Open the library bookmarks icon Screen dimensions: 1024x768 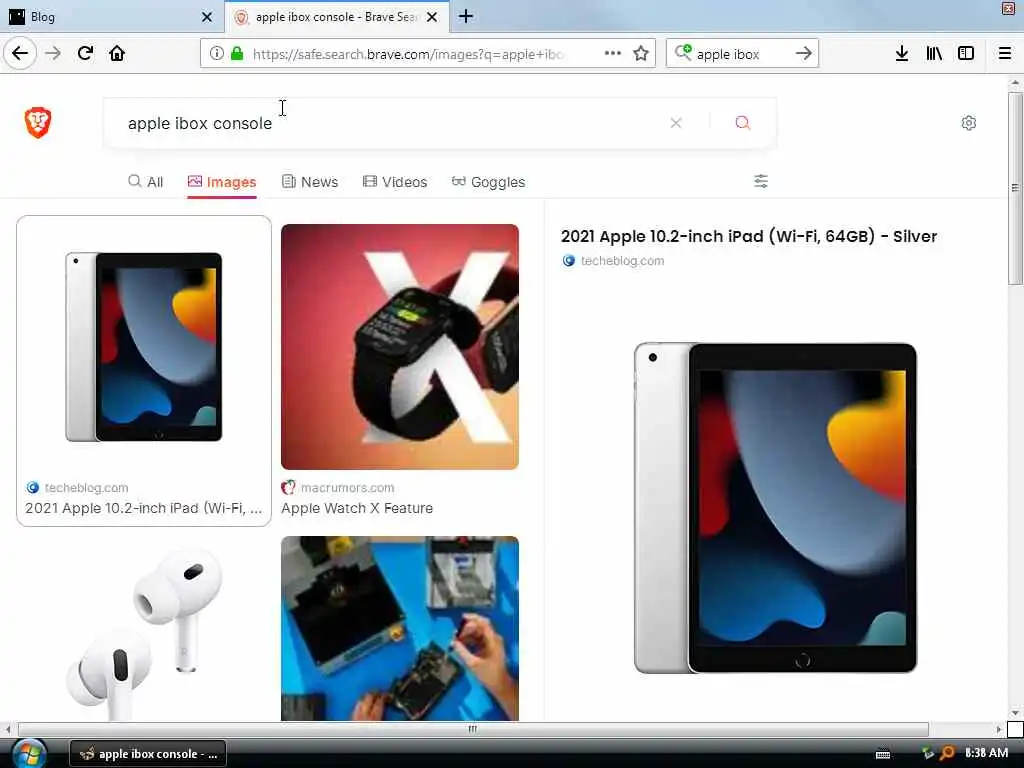(934, 54)
